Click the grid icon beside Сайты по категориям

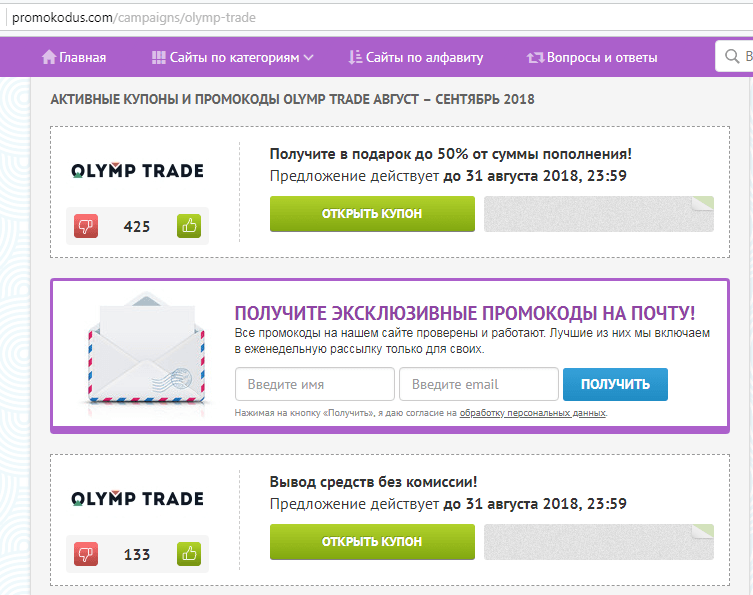[158, 58]
